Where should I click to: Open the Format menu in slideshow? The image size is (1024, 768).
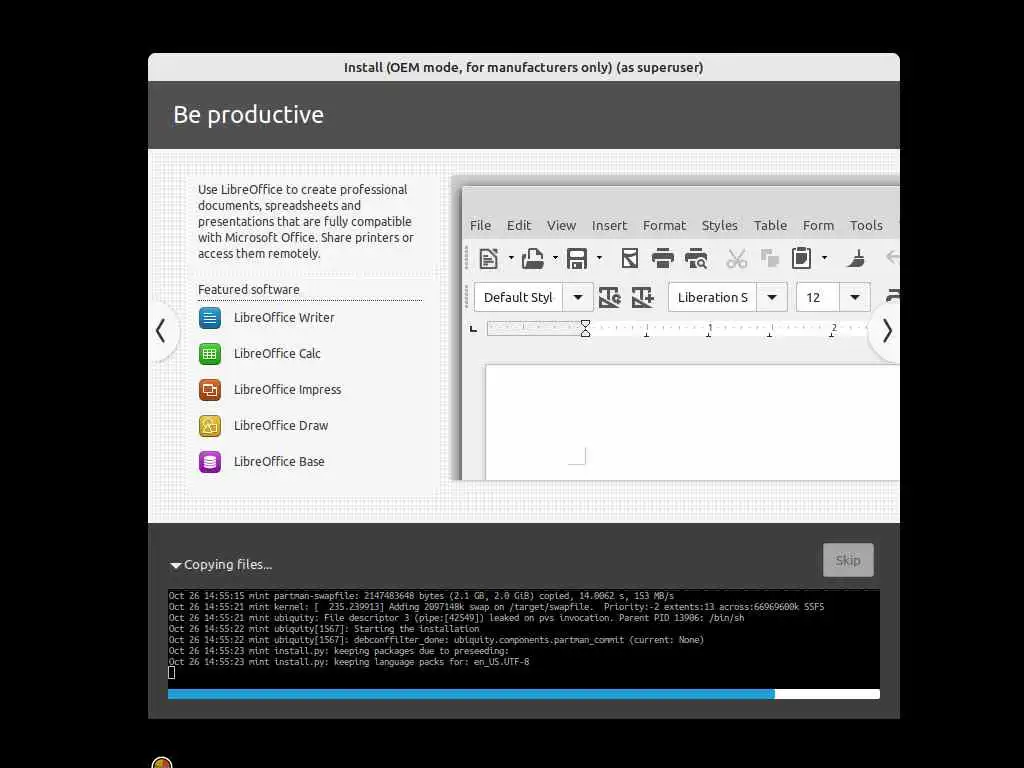[x=664, y=225]
